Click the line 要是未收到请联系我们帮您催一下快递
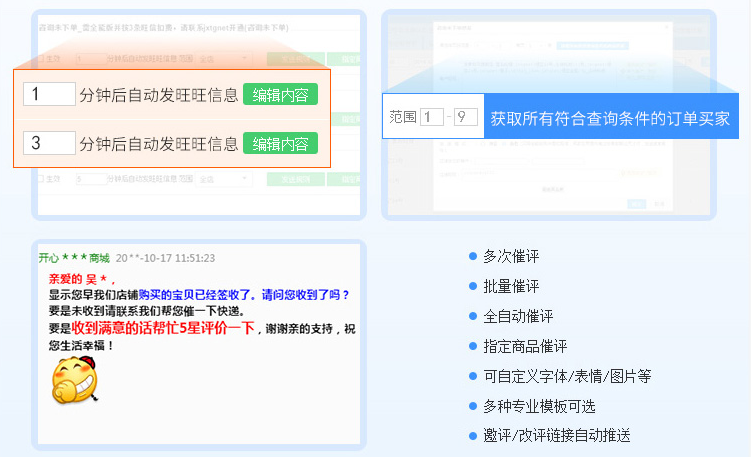The height and width of the screenshot is (457, 751). (x=147, y=311)
